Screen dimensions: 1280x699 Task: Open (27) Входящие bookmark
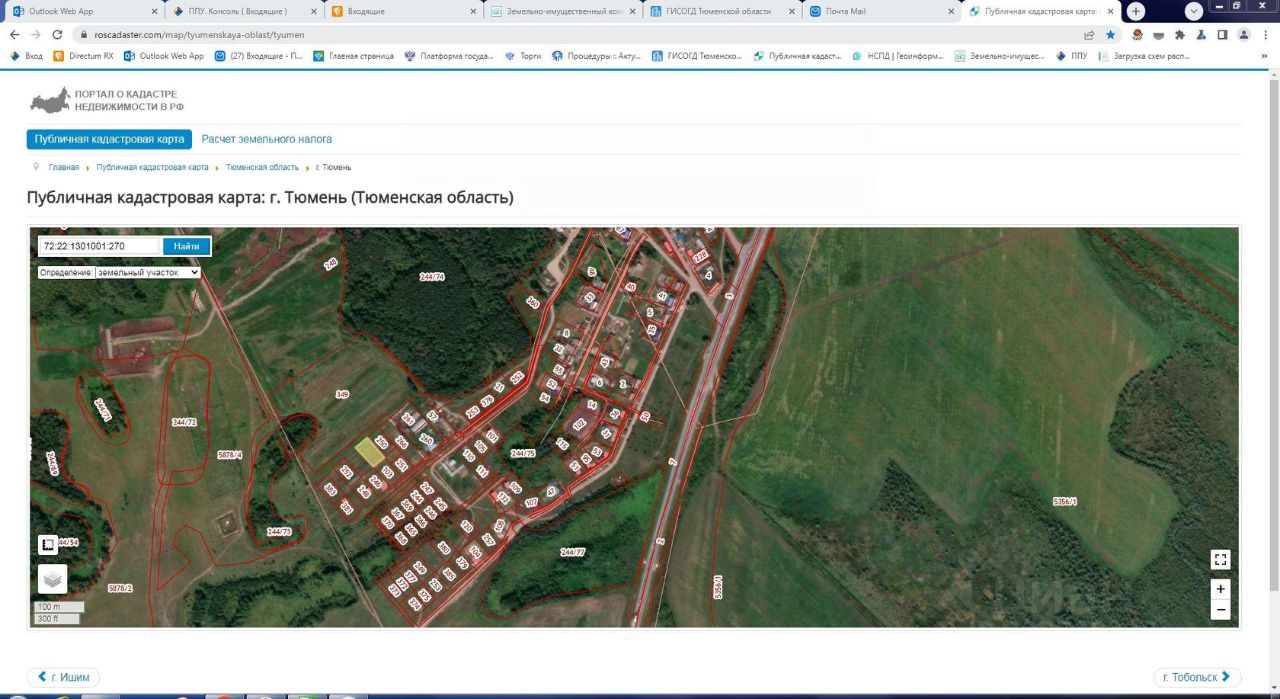click(259, 56)
